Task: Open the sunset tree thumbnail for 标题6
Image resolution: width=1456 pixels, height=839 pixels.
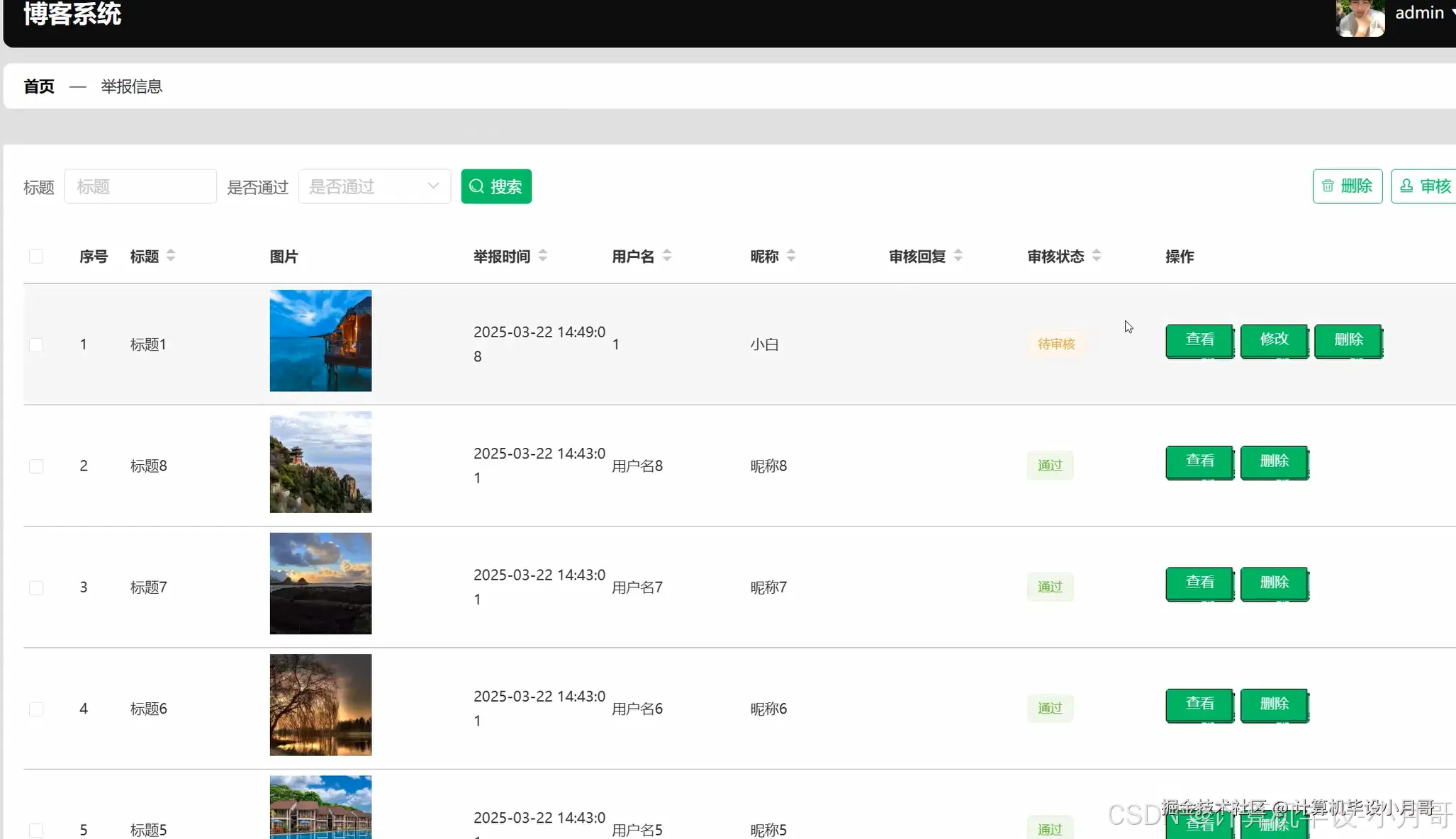Action: coord(320,704)
